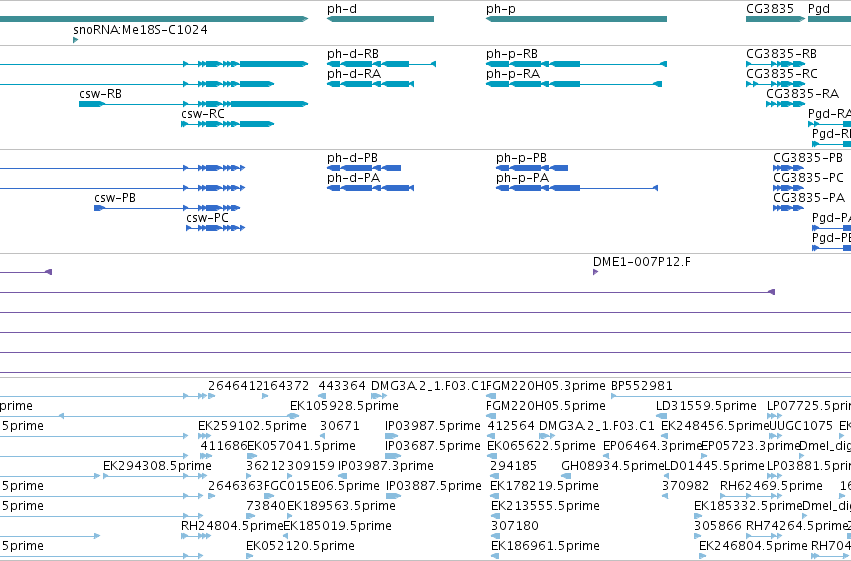
Task: Select the FGM220H05.5prime EST
Action: click(x=545, y=406)
